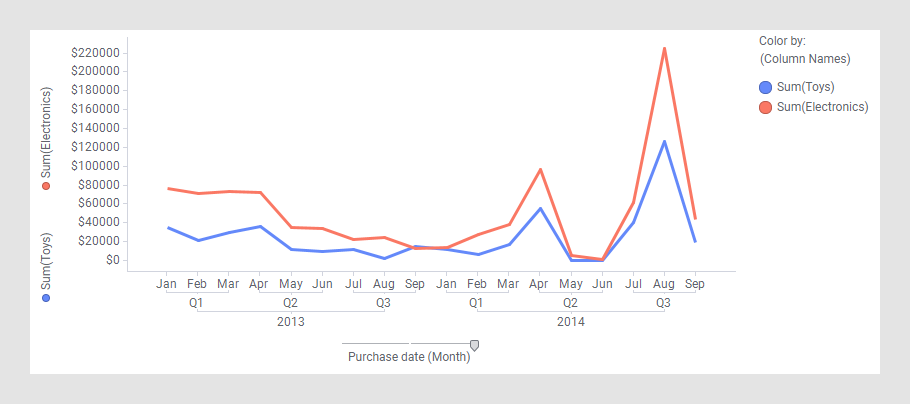Select Sum(Electronics) text in the legend
Viewport: 910px width, 404px height.
click(822, 107)
